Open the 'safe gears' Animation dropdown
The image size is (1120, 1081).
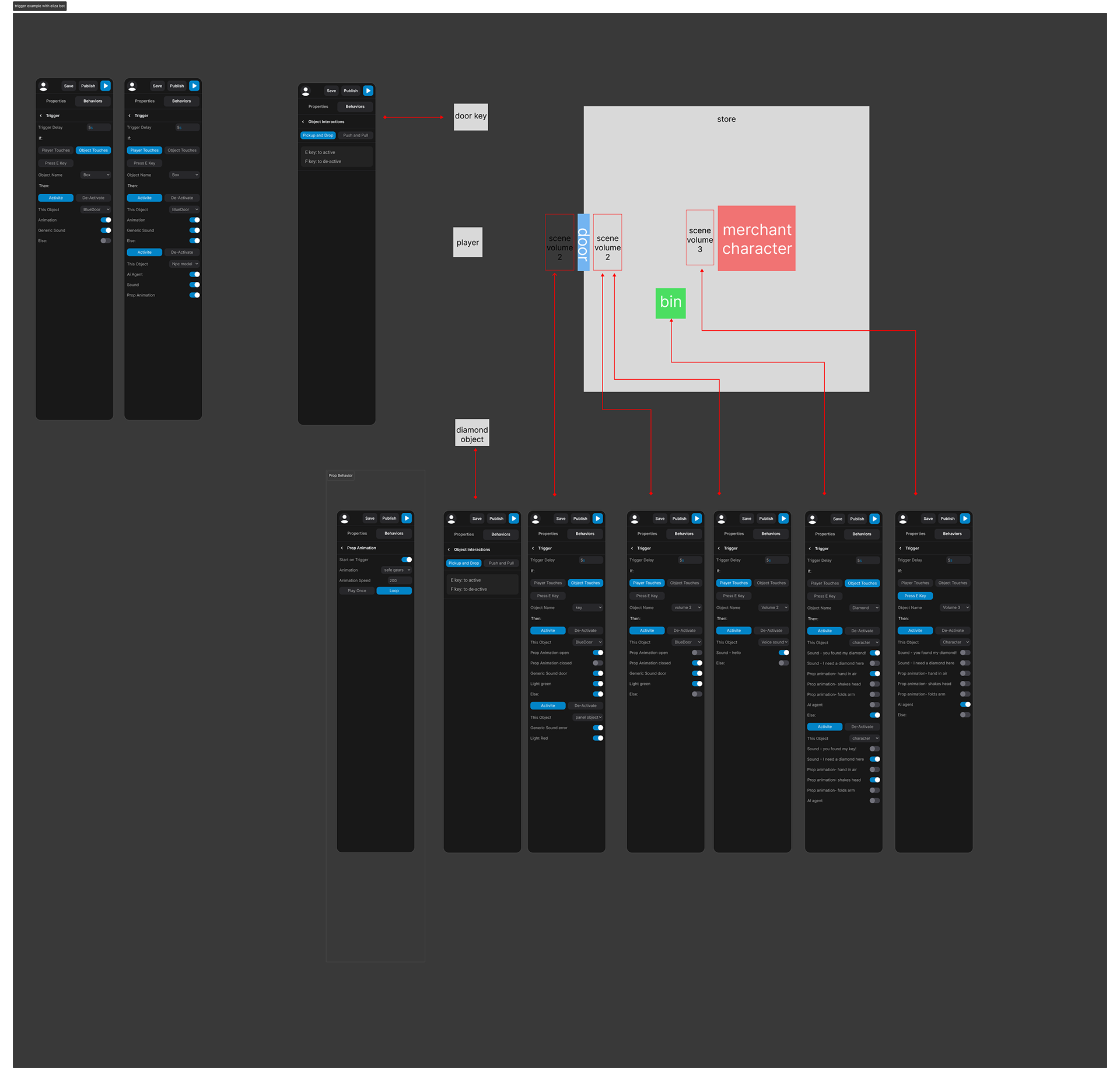397,570
